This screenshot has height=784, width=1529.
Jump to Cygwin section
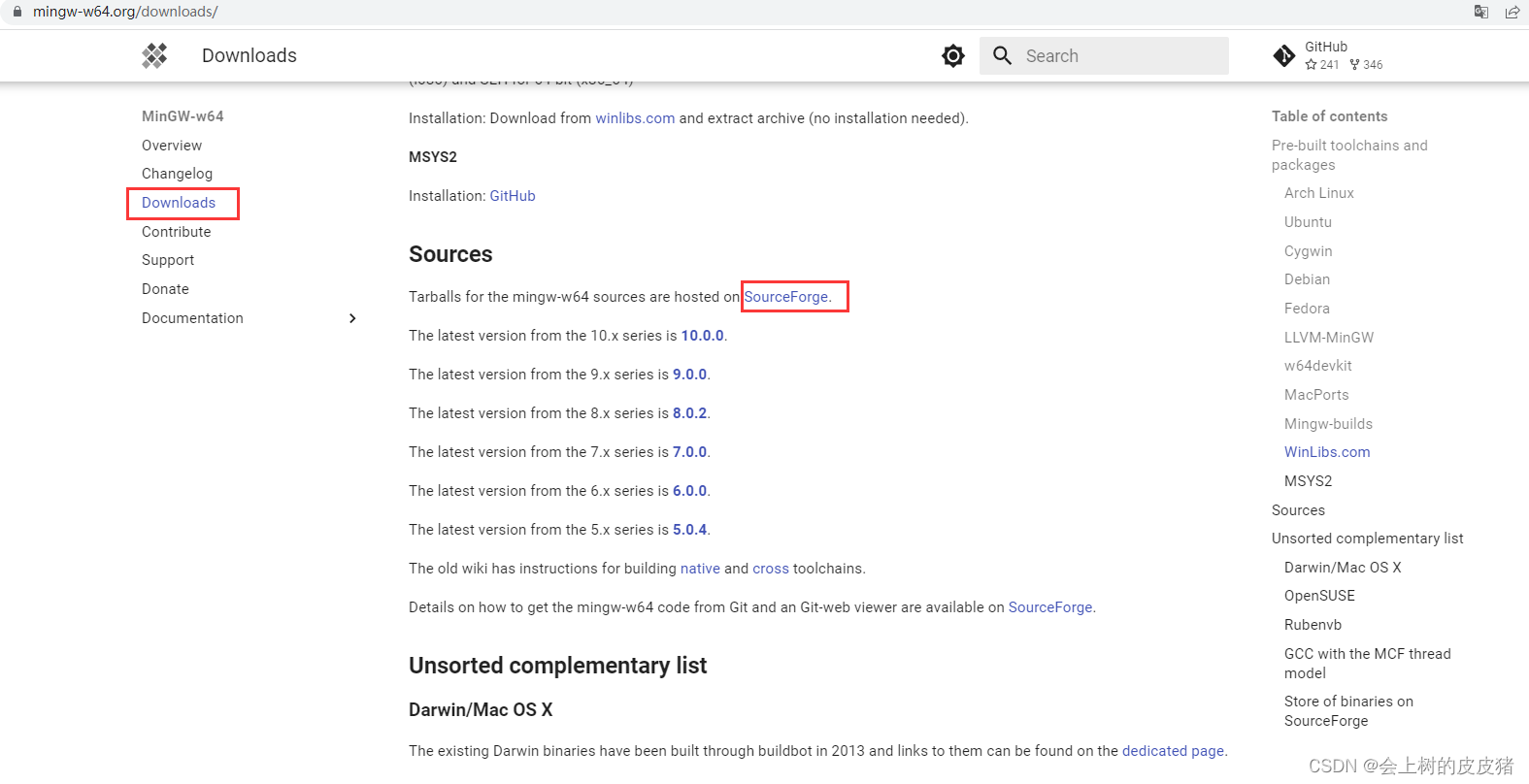(1308, 251)
